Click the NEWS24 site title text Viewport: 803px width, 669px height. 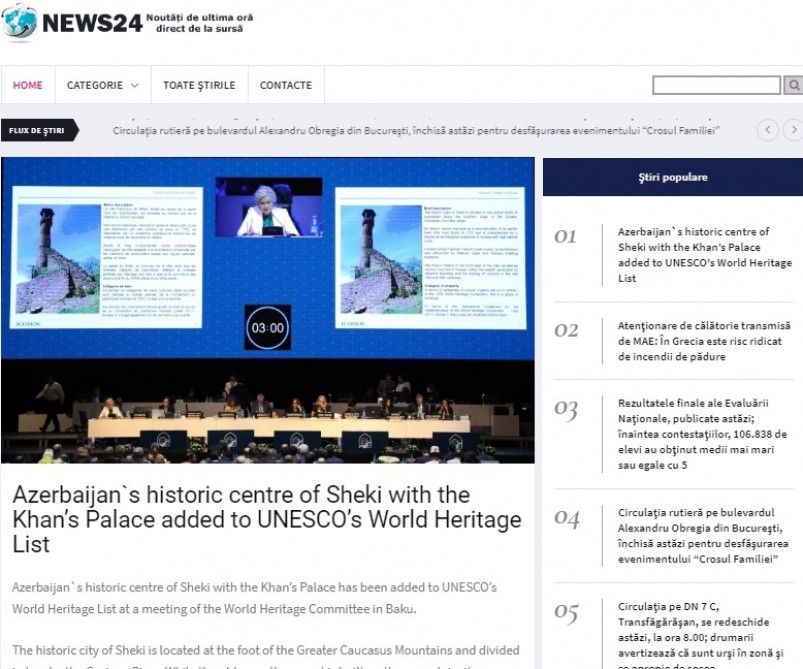[x=92, y=22]
